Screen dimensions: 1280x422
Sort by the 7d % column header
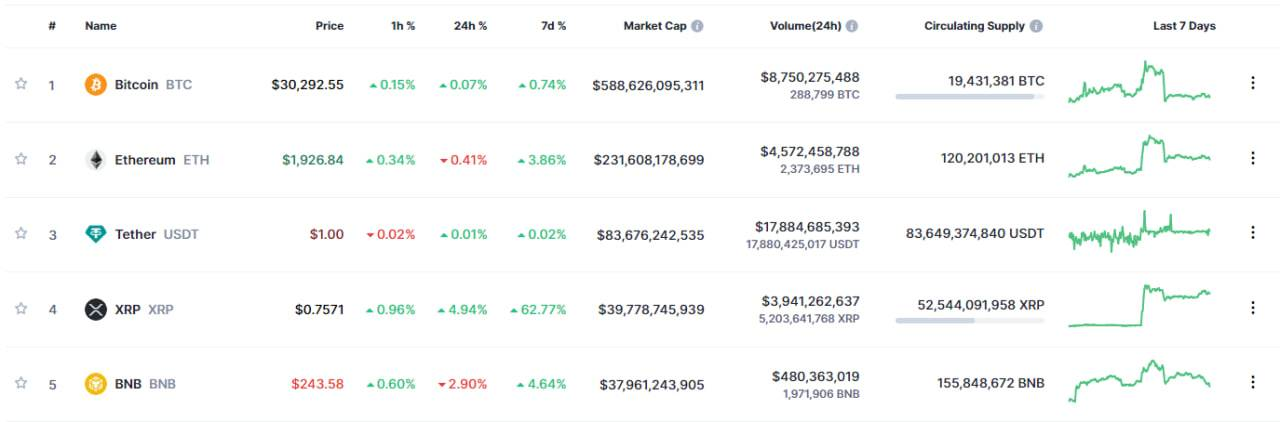coord(551,26)
